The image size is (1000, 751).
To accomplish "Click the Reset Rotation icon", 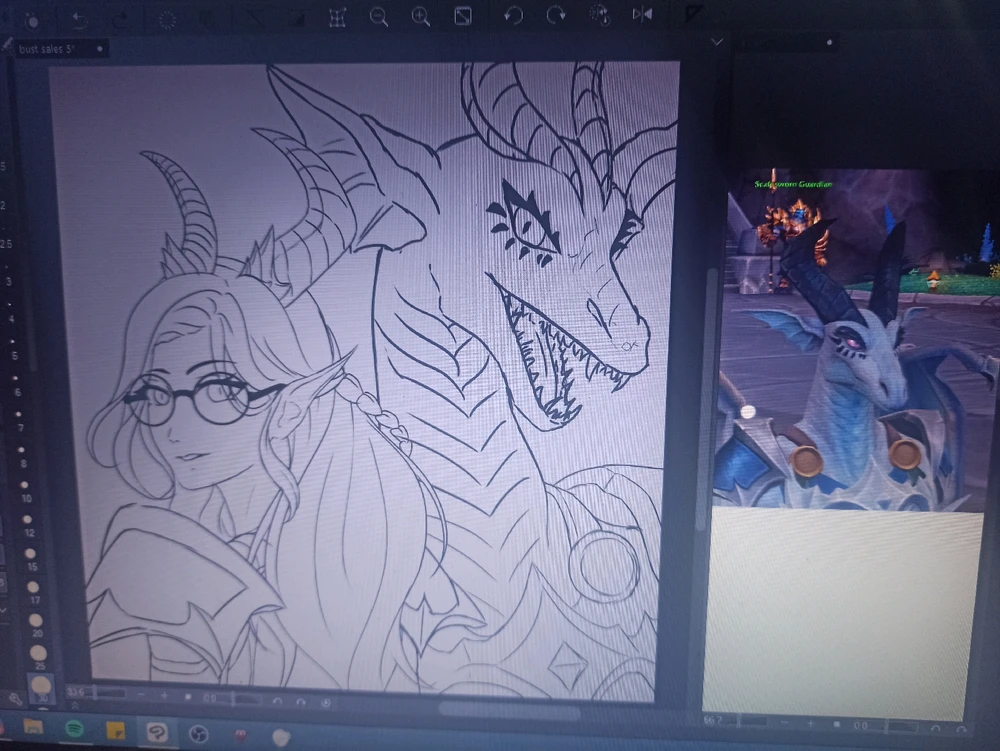I will [x=599, y=14].
